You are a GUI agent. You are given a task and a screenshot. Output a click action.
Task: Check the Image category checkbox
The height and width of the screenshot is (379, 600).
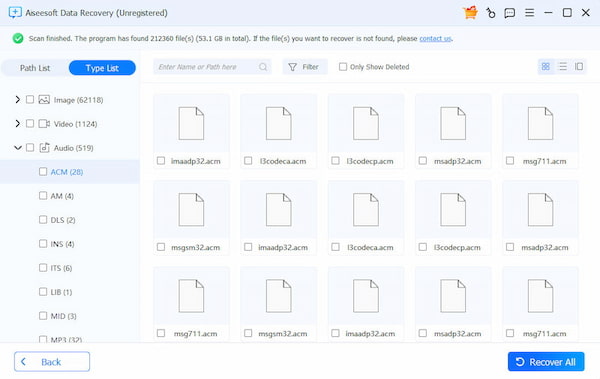(x=30, y=100)
